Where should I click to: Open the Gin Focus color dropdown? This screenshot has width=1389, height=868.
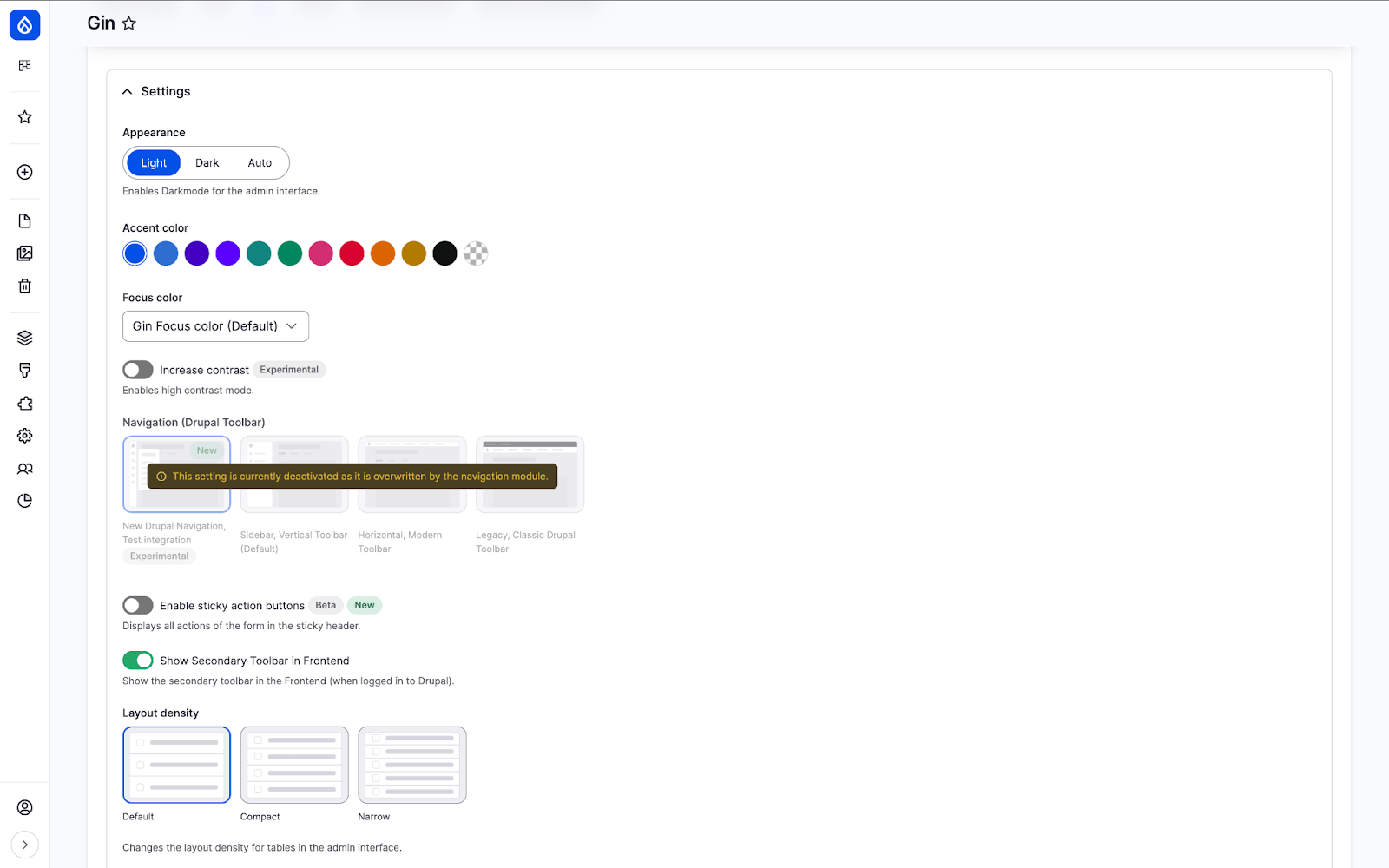point(215,326)
